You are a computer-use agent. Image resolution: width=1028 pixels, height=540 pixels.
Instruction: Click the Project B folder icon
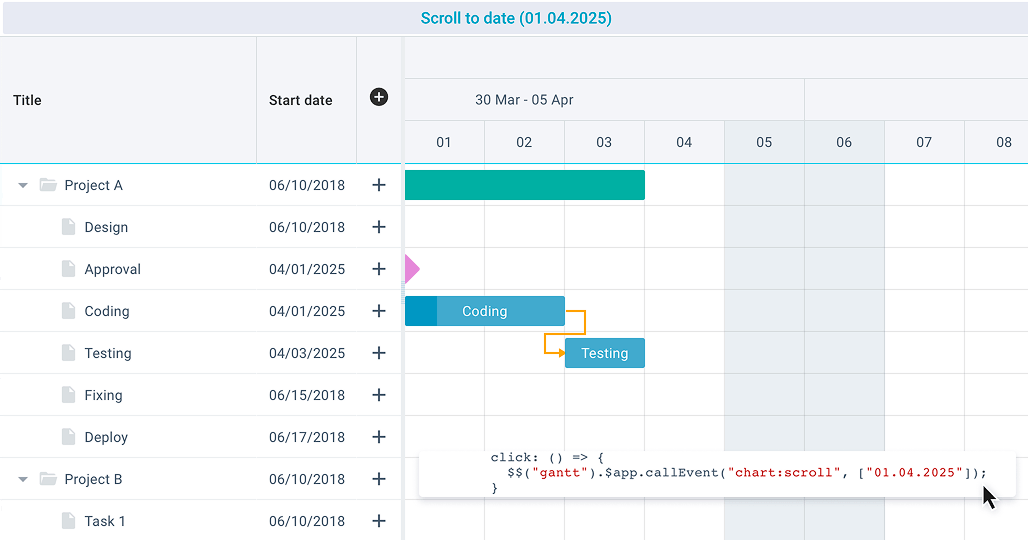click(48, 479)
